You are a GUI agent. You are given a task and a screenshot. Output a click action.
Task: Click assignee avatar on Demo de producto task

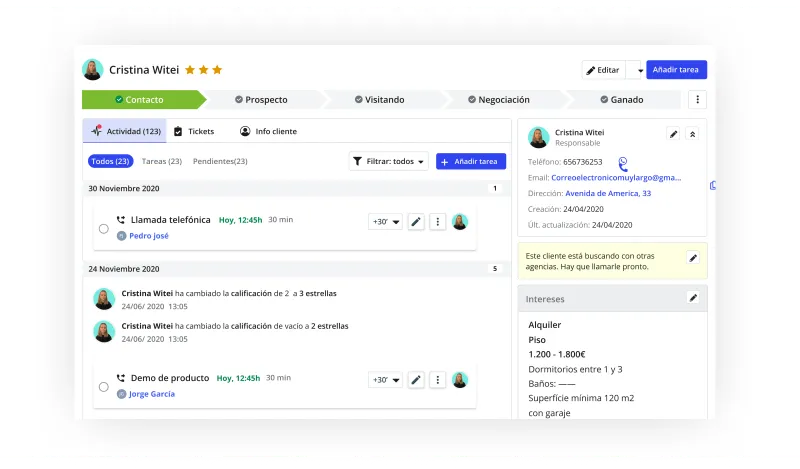coord(460,380)
